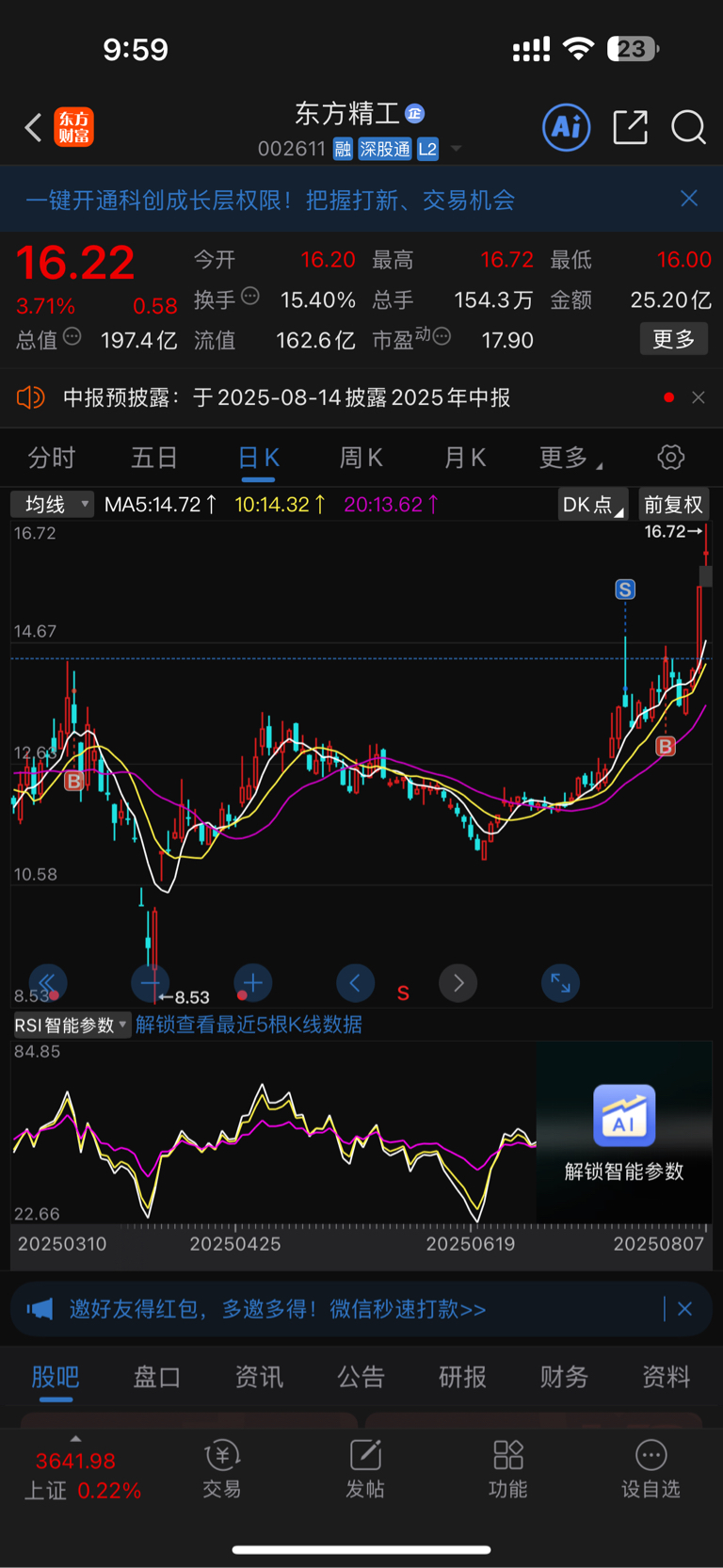Move chart left with left chevron
Image resolution: width=723 pixels, height=1568 pixels.
click(355, 983)
